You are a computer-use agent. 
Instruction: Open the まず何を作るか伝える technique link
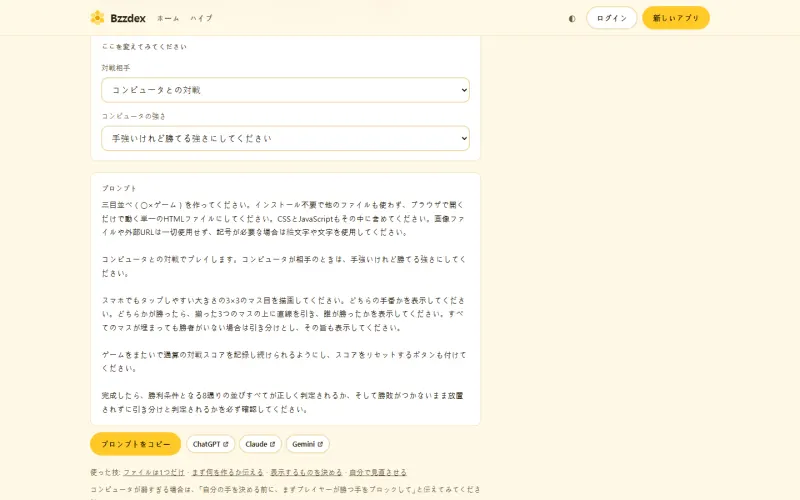[228, 472]
